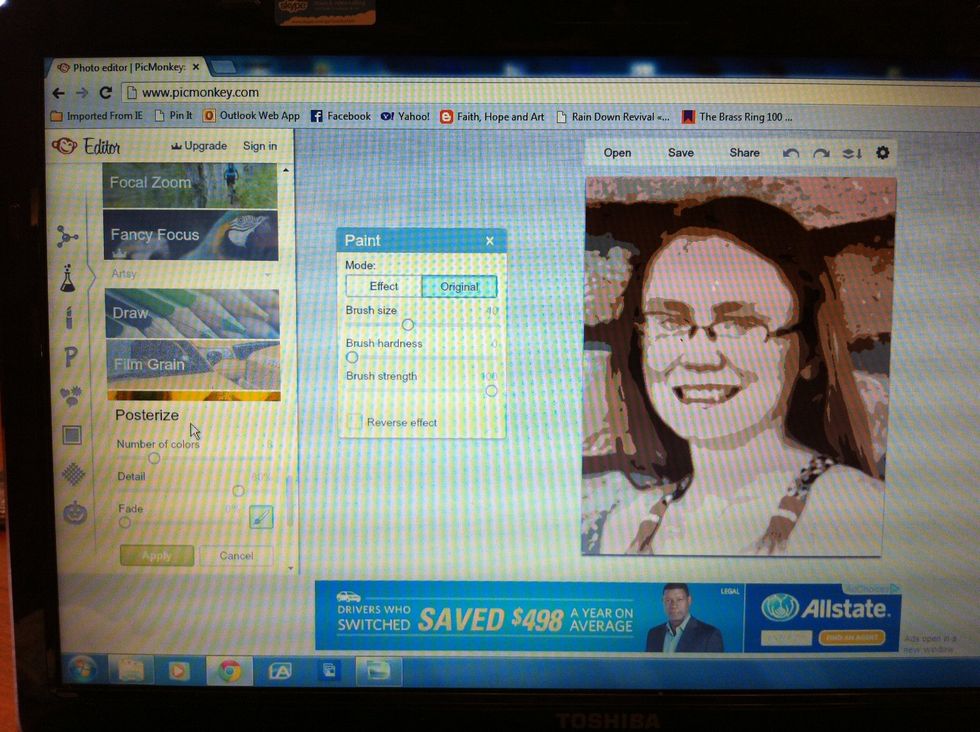This screenshot has height=732, width=980.
Task: Click the Brush strength slider handle
Action: coord(491,391)
